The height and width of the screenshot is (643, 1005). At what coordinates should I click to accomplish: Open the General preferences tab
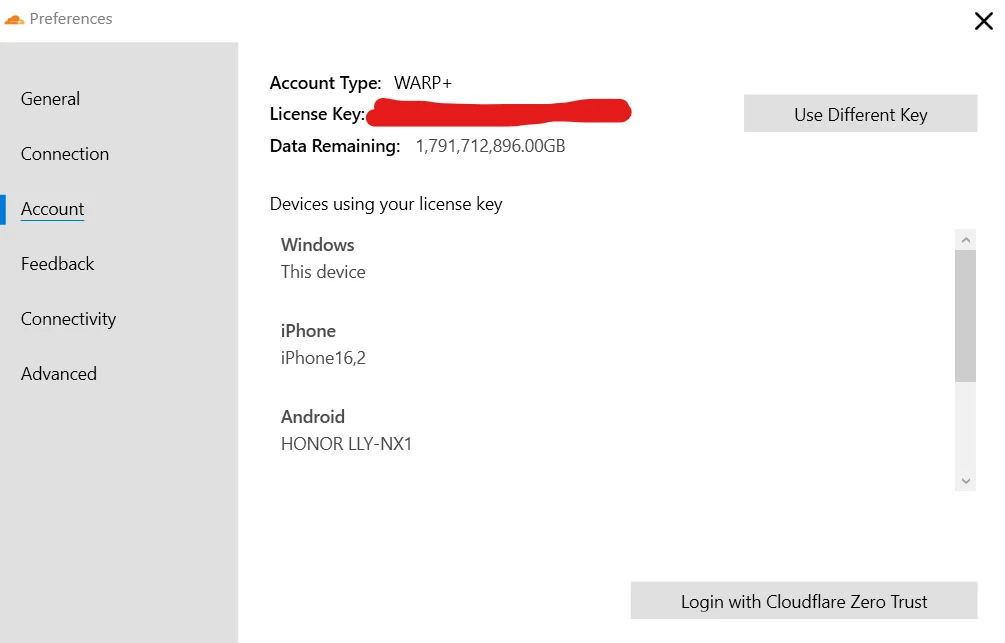50,99
